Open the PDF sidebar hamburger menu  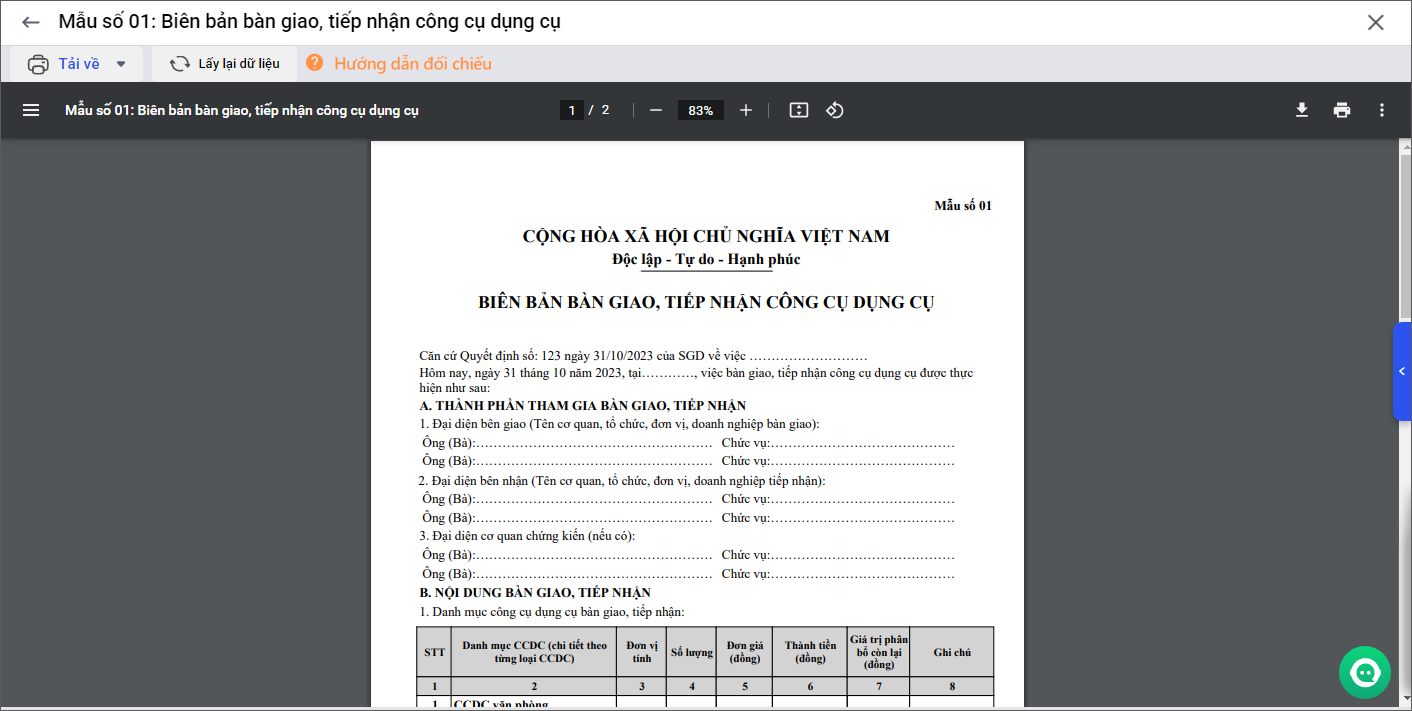[31, 110]
